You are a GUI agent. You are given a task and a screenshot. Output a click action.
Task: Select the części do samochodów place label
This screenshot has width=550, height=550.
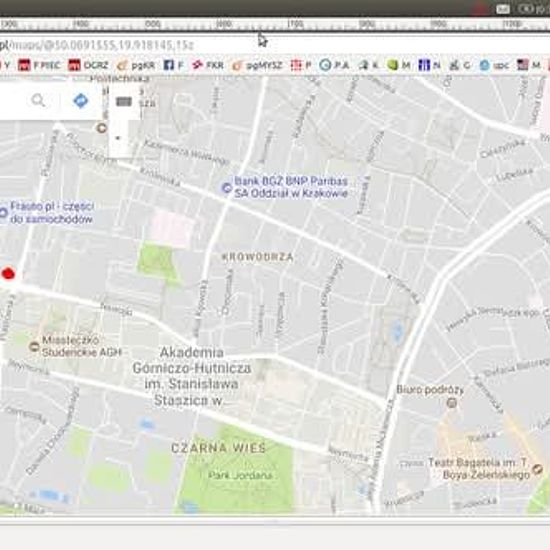click(x=52, y=212)
